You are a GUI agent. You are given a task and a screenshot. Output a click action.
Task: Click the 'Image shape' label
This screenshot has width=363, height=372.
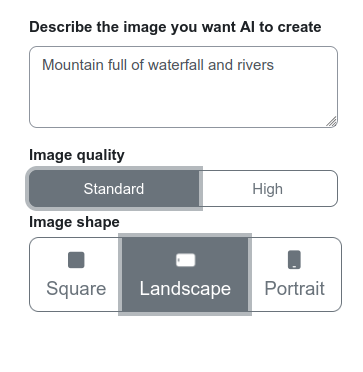click(74, 222)
